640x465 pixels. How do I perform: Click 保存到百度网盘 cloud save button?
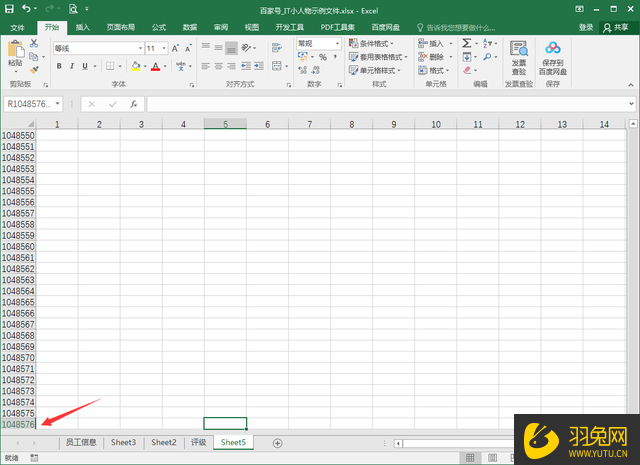tap(553, 58)
